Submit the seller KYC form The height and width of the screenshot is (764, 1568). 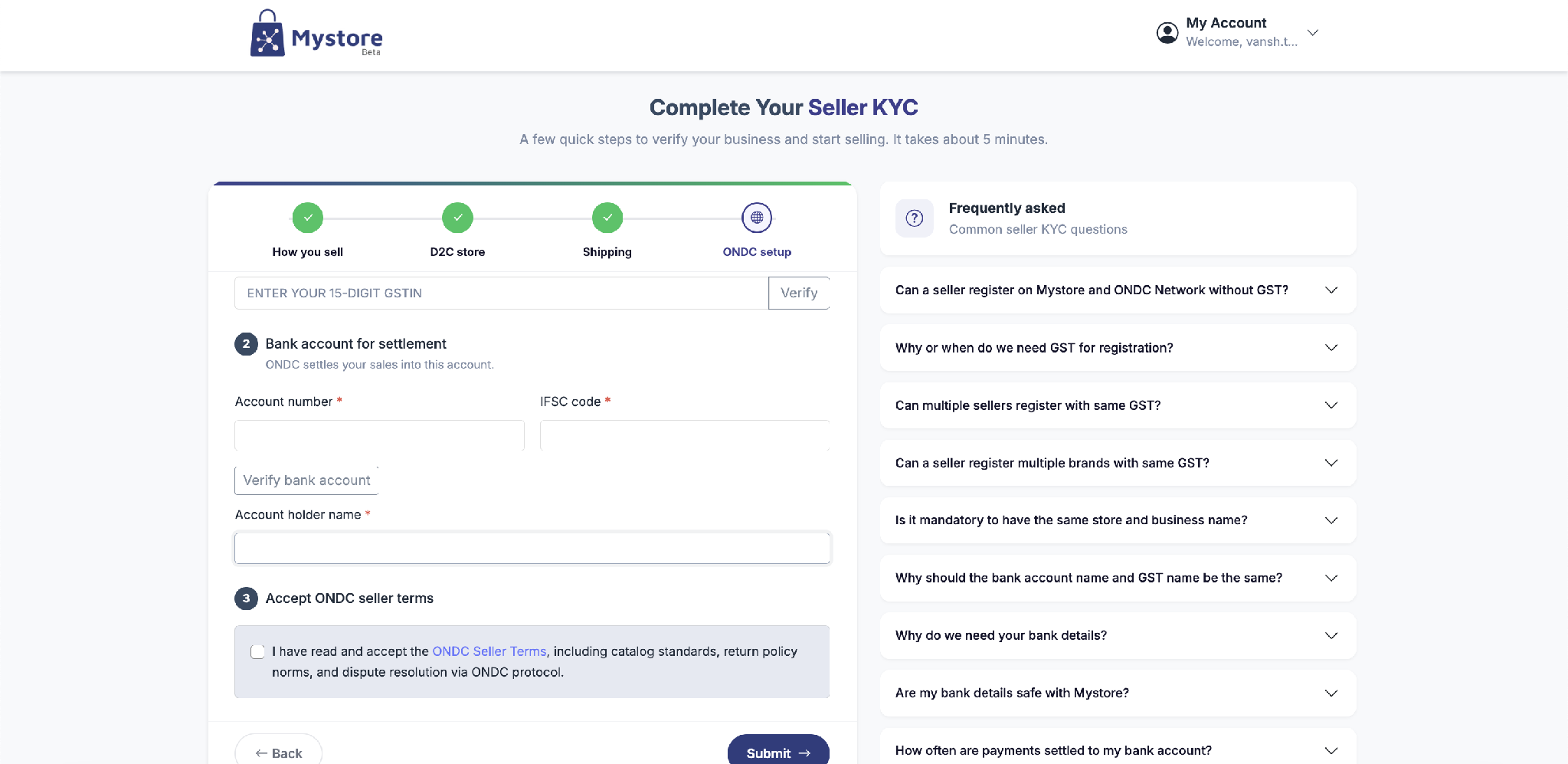778,753
